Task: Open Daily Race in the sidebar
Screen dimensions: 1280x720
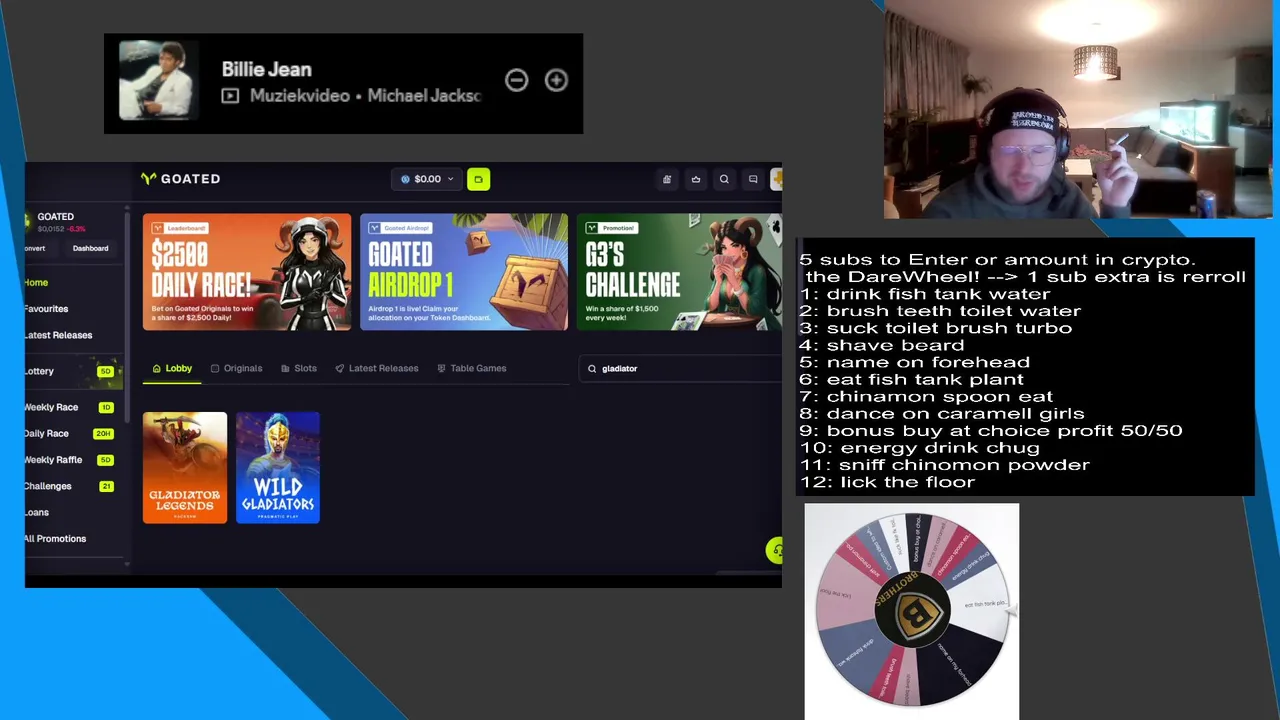Action: 47,433
